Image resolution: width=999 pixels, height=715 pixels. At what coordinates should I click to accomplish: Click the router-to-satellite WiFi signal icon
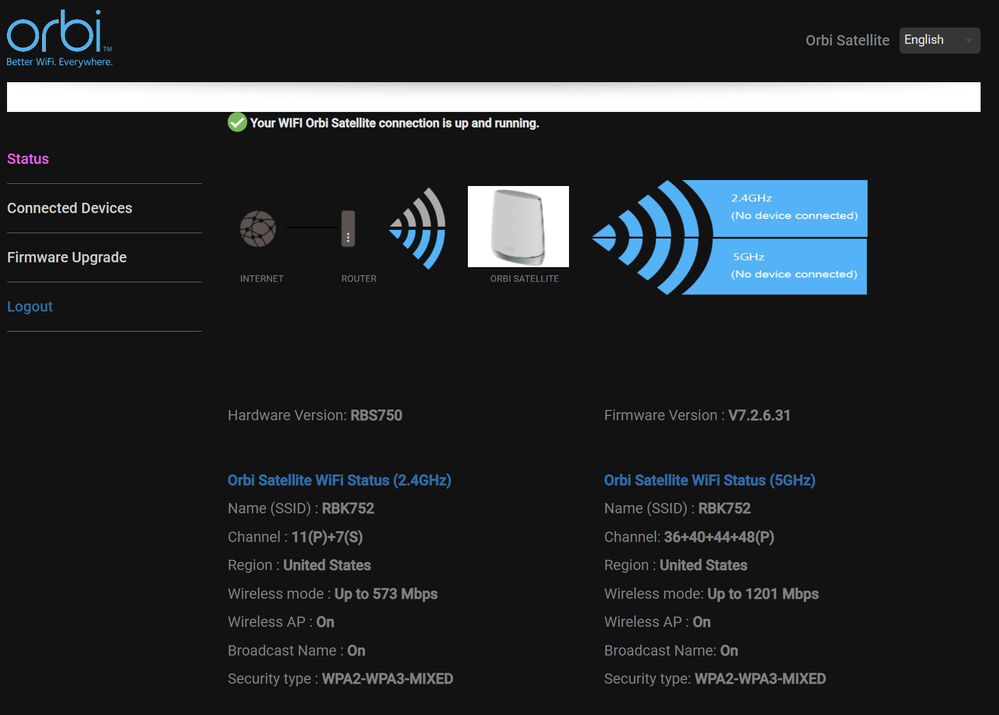click(418, 228)
